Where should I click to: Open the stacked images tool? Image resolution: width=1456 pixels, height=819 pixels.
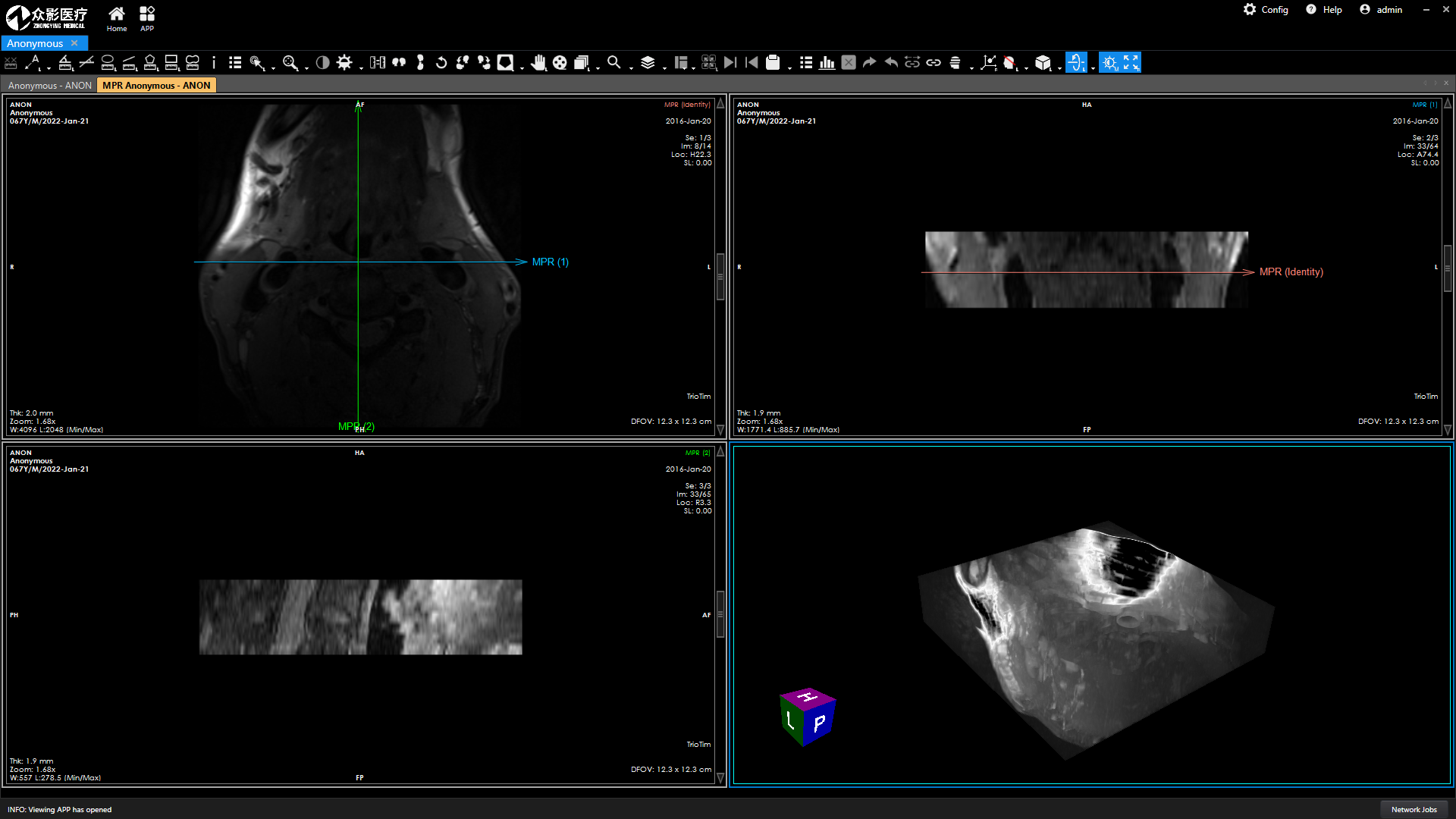coord(582,62)
